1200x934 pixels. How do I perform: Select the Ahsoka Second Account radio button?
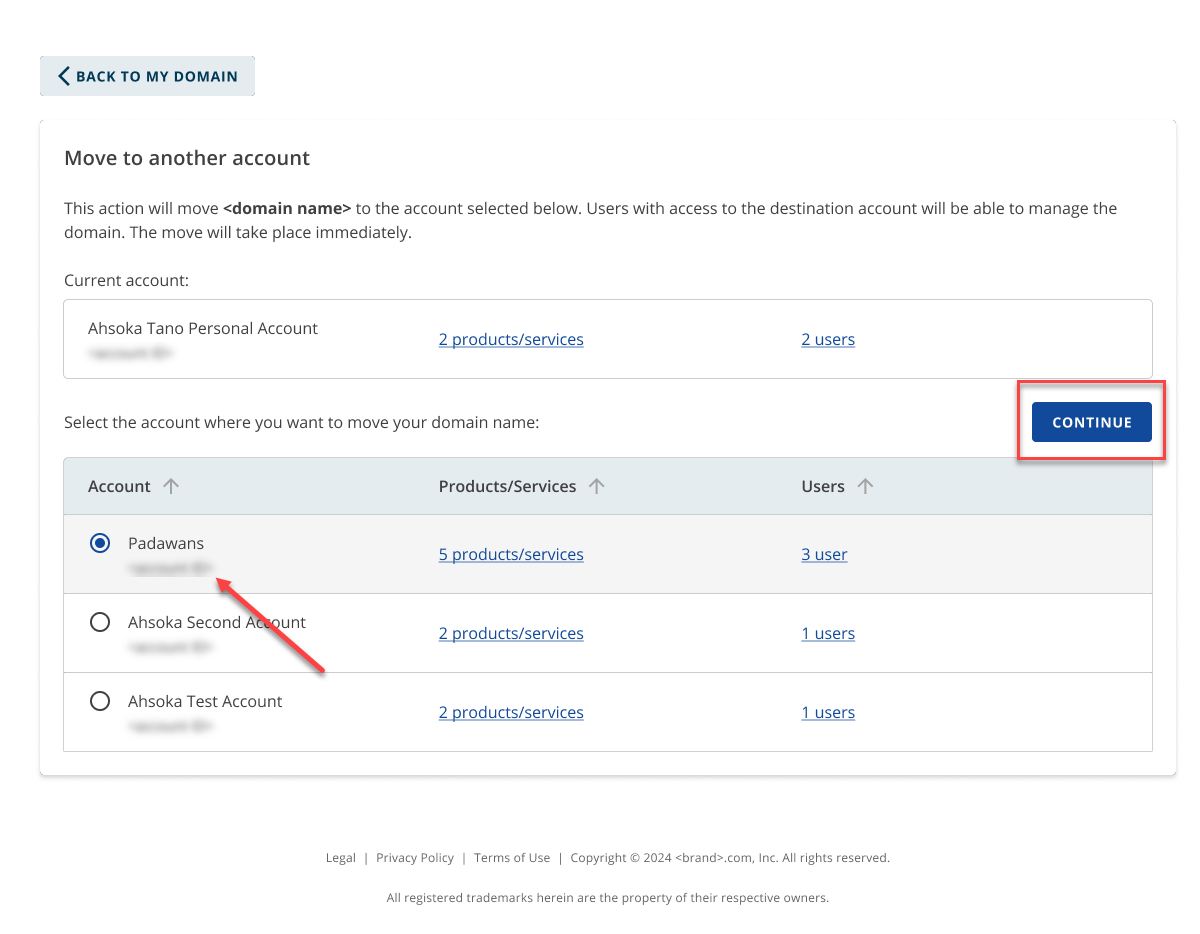click(x=100, y=621)
